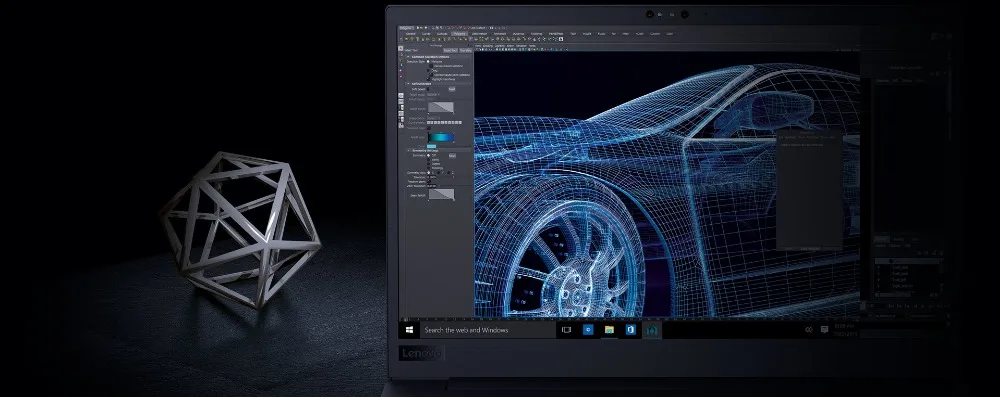Image resolution: width=1000 pixels, height=397 pixels.
Task: Open Task View on the taskbar
Action: [566, 330]
